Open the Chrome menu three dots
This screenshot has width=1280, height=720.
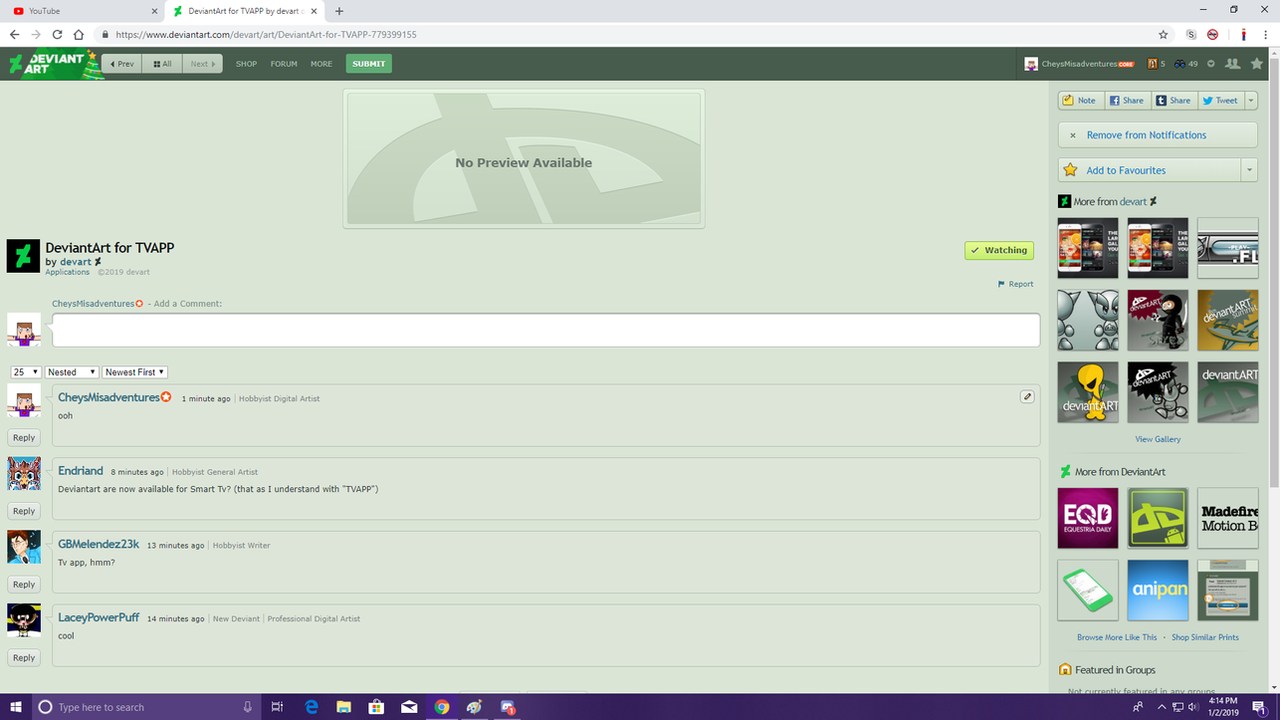click(1264, 34)
